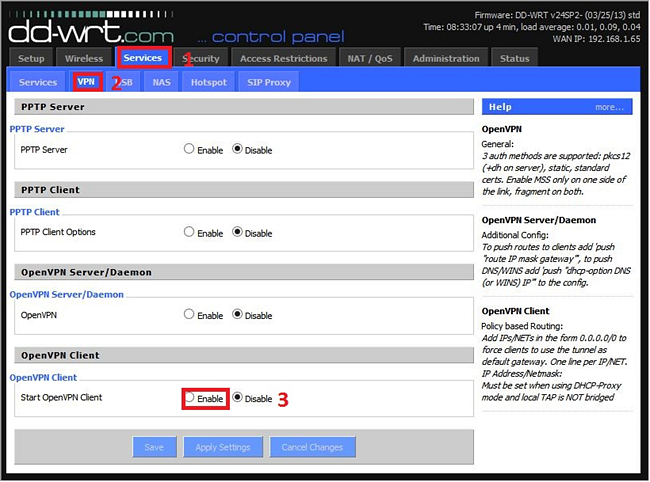Click the Time and load average text
This screenshot has width=650, height=482.
[532, 27]
